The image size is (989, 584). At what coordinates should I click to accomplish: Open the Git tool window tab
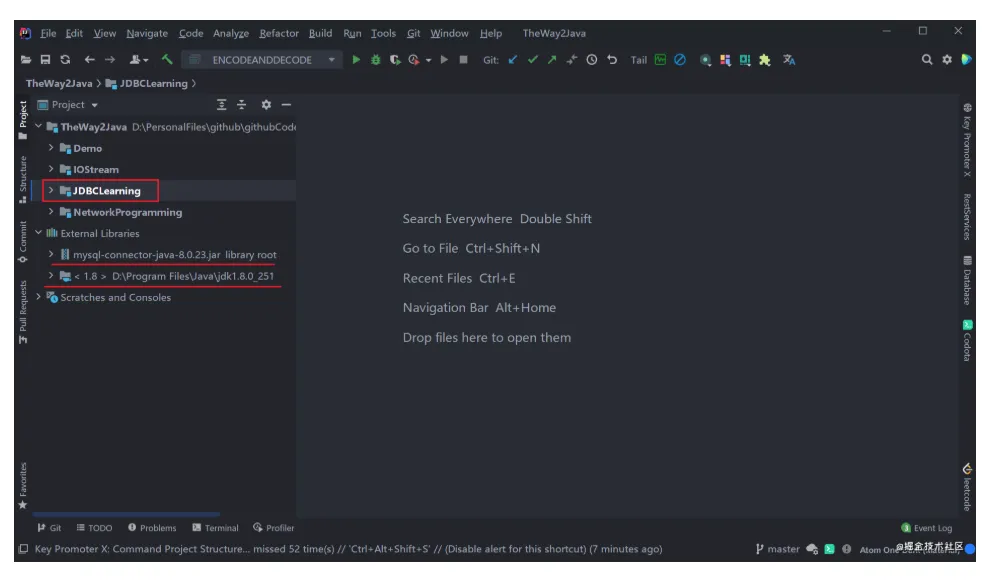[x=49, y=528]
